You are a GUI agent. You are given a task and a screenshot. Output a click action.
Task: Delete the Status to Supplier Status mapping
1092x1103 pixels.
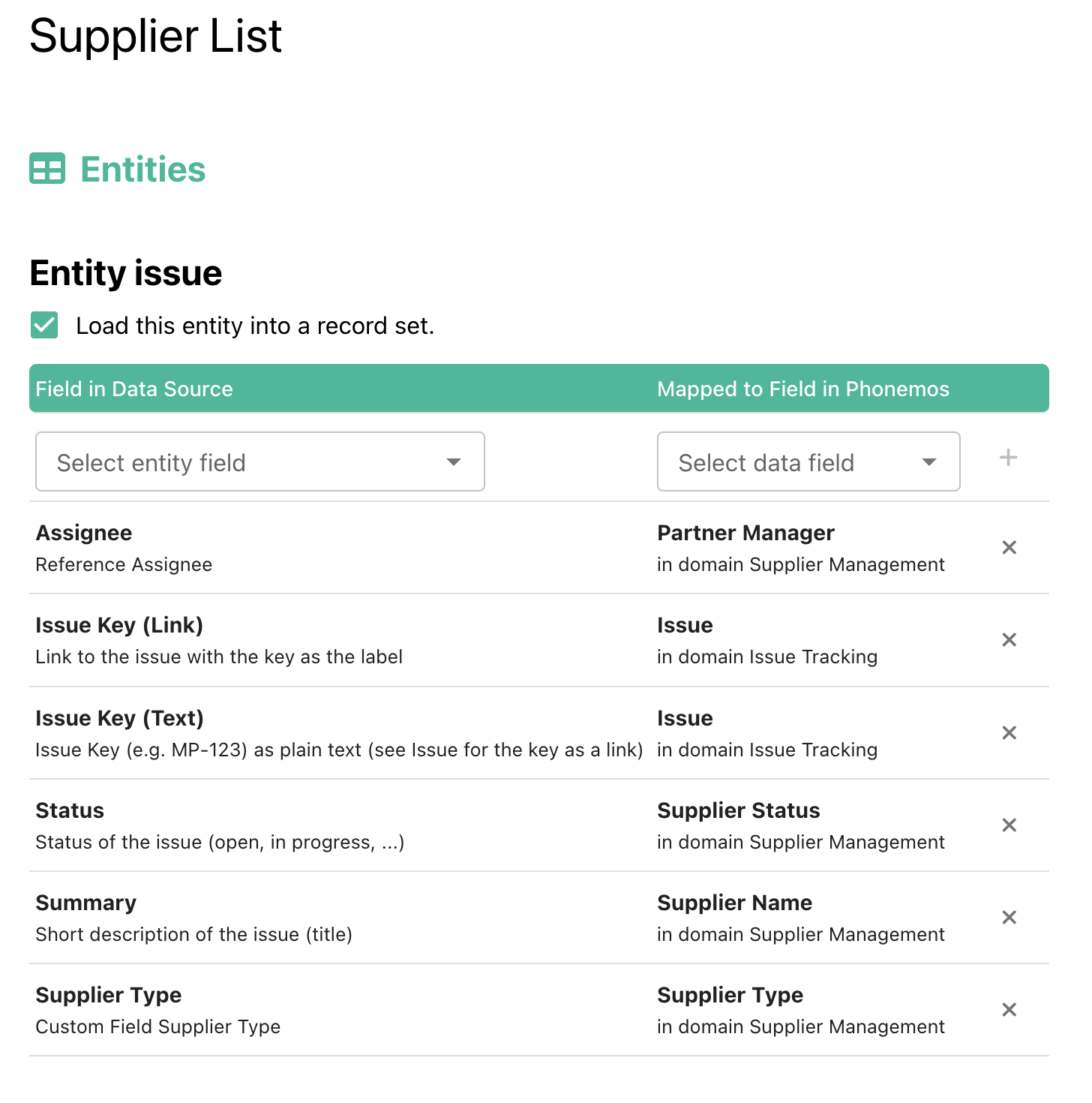[x=1009, y=825]
